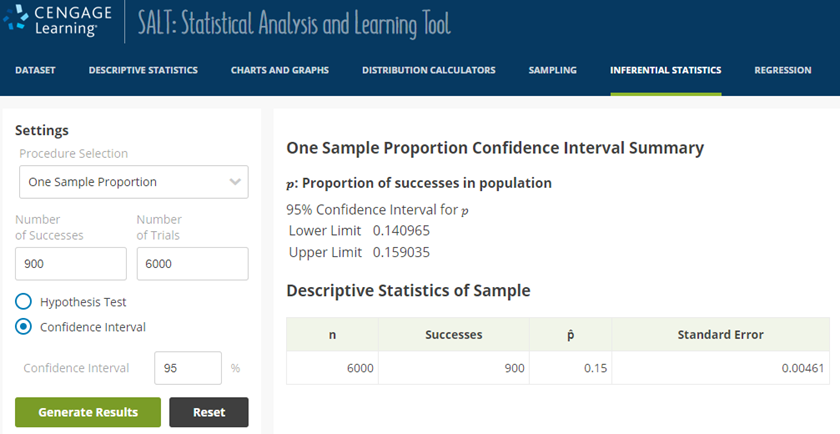
Task: Click the Successes column header
Action: 453,335
